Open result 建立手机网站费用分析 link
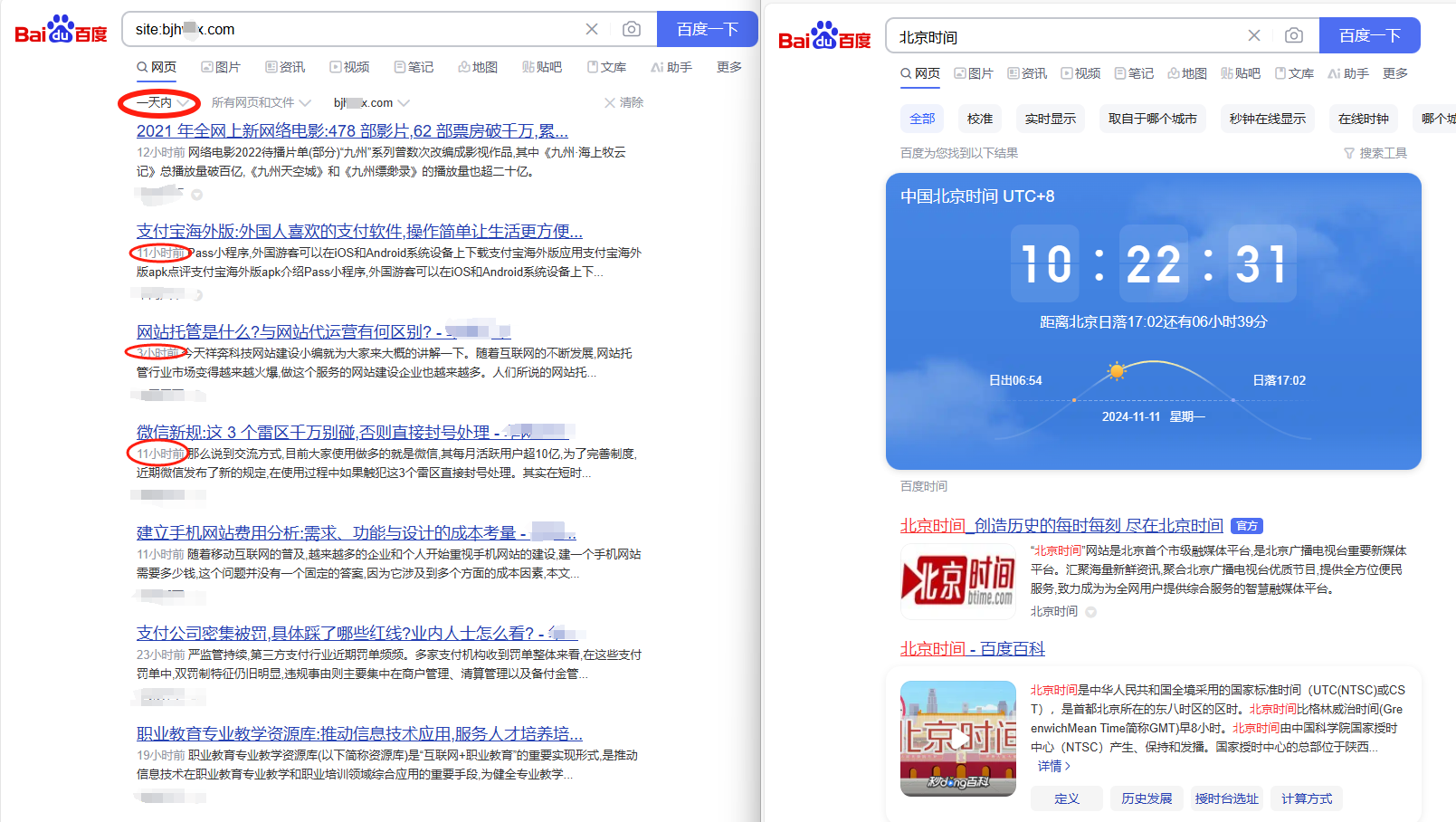 coord(357,532)
